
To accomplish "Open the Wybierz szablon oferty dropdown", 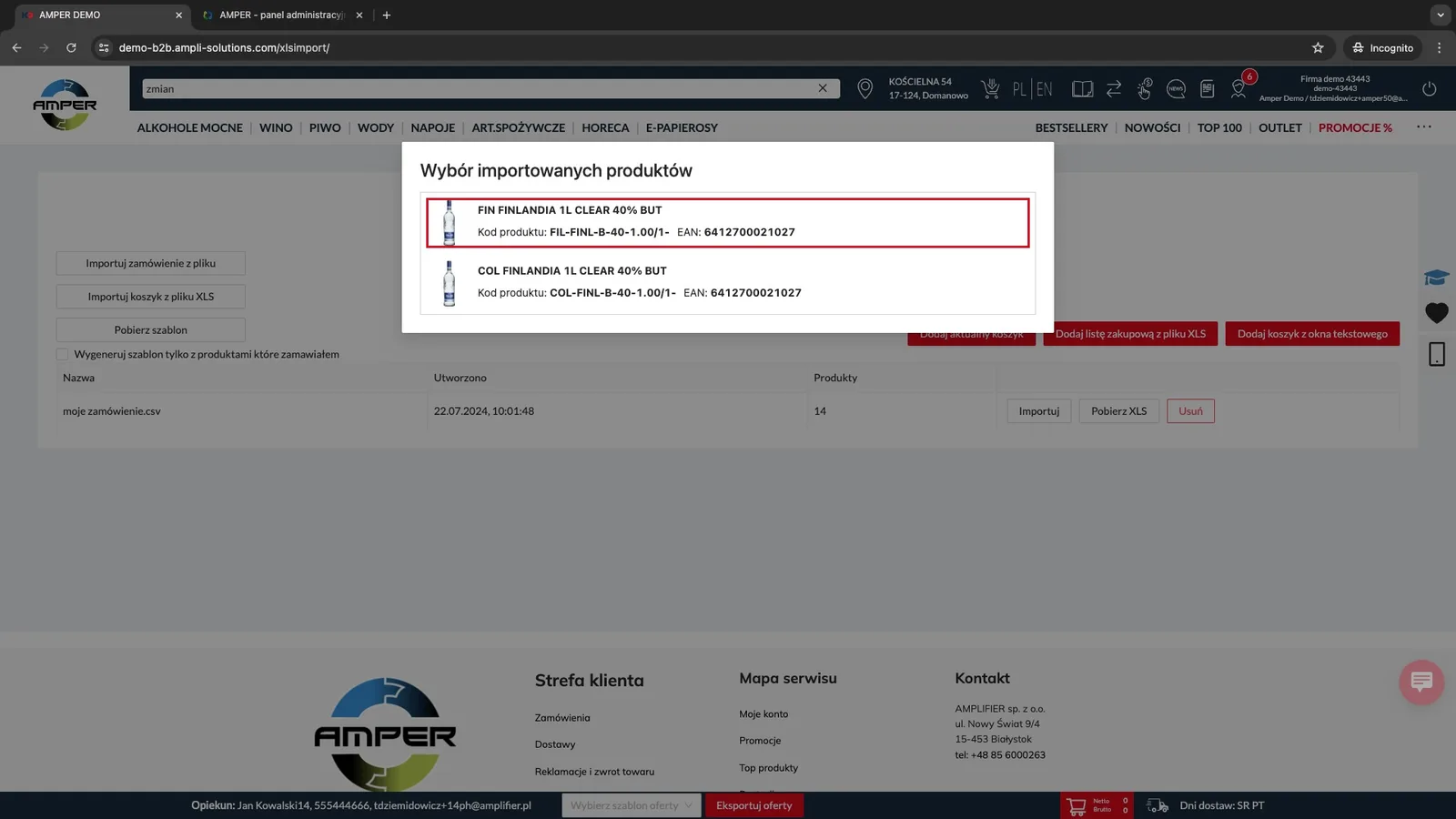I will [x=632, y=805].
